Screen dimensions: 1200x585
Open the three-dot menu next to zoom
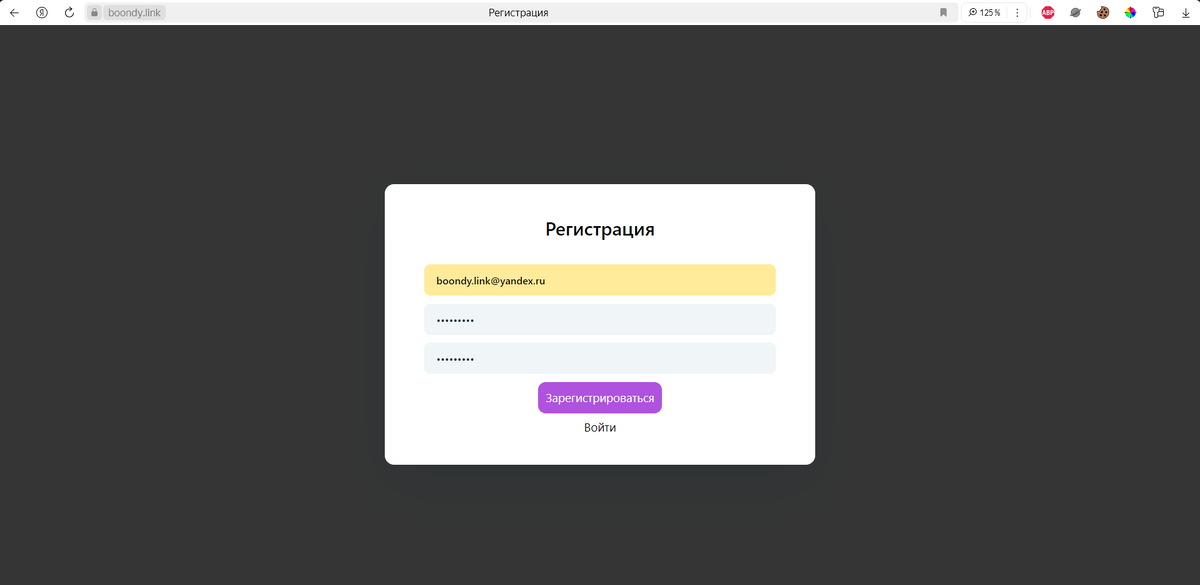coord(1017,13)
